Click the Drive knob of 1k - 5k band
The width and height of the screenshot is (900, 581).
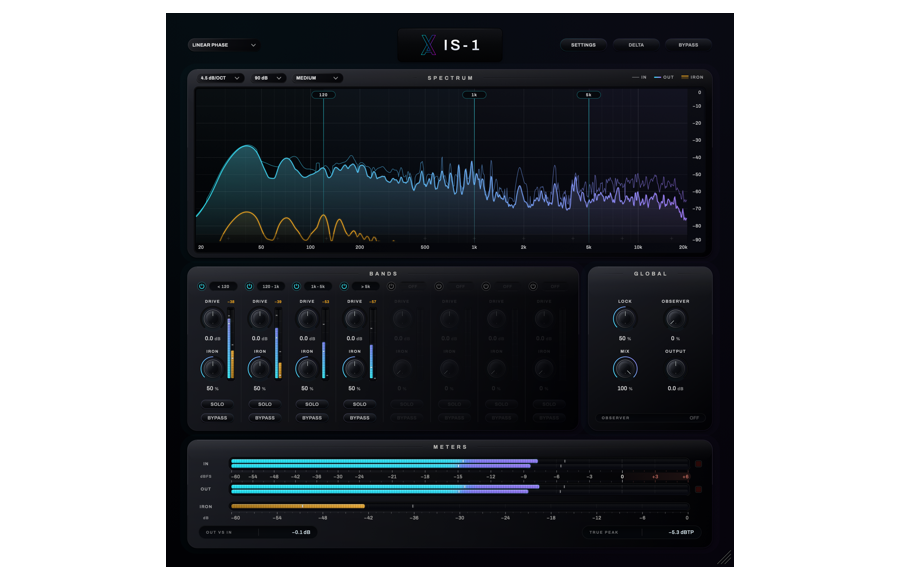click(x=307, y=318)
